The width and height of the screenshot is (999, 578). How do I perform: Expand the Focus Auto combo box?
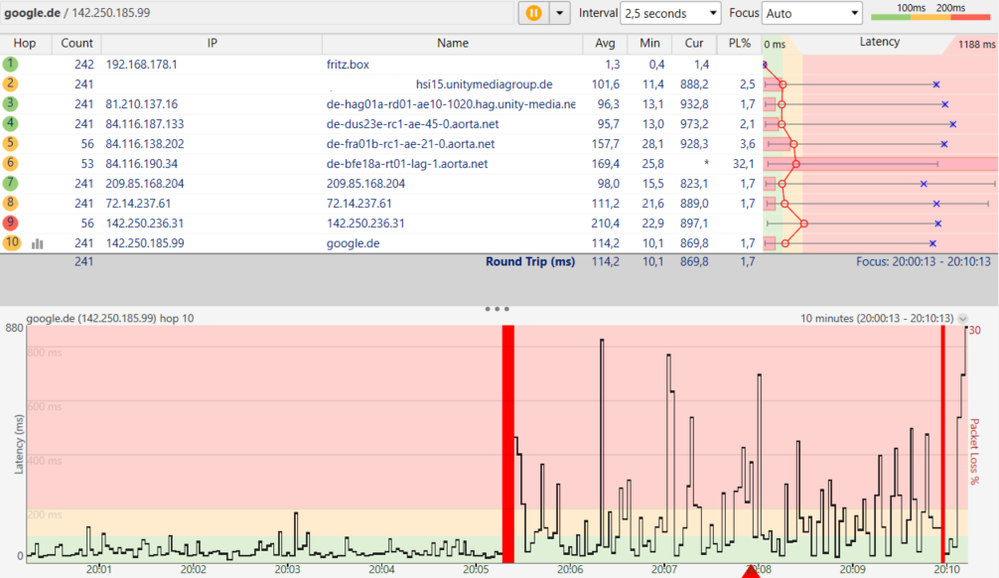point(812,13)
